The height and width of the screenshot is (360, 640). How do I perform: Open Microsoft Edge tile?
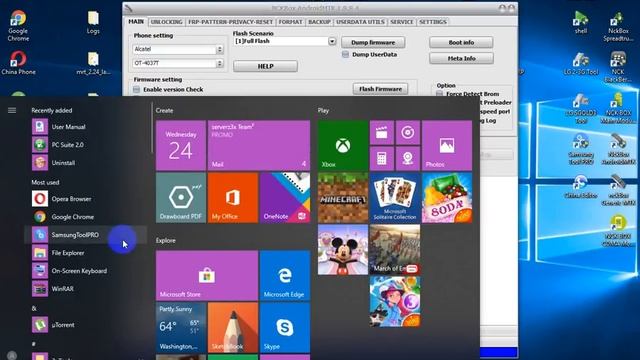285,276
